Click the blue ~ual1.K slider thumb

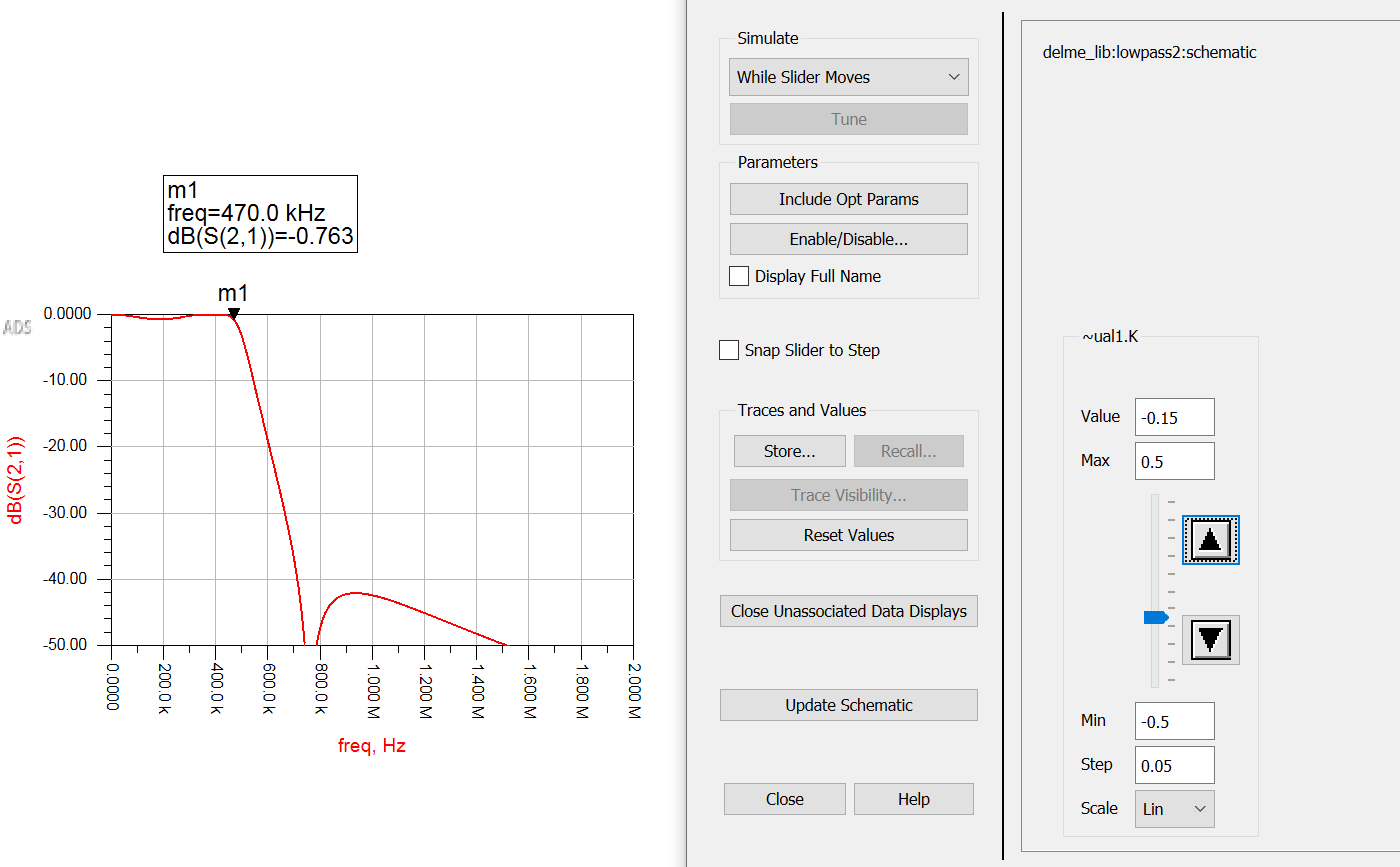pyautogui.click(x=1156, y=618)
